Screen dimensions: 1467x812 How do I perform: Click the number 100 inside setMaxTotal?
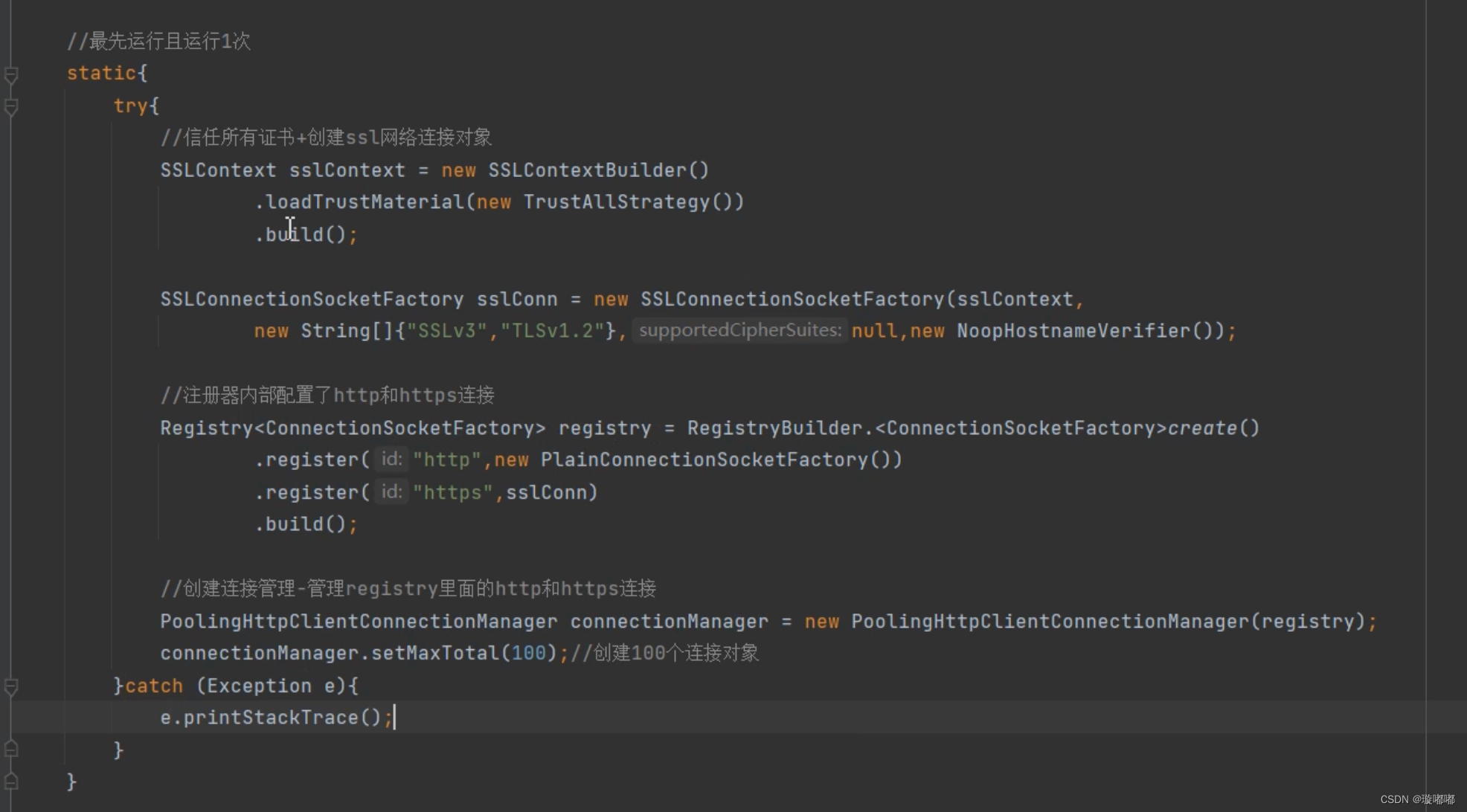pos(529,654)
